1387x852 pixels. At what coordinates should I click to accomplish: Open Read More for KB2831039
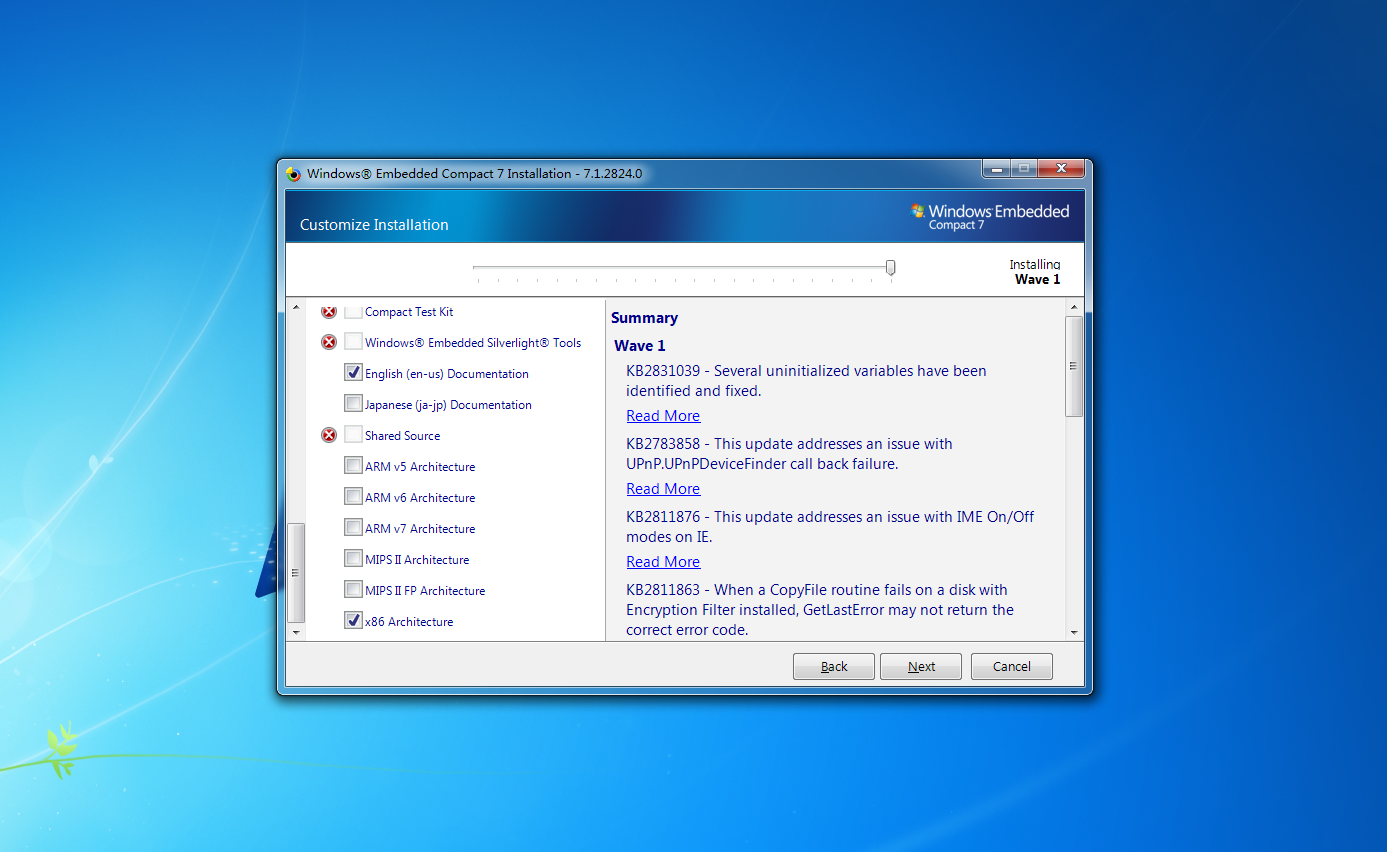663,416
